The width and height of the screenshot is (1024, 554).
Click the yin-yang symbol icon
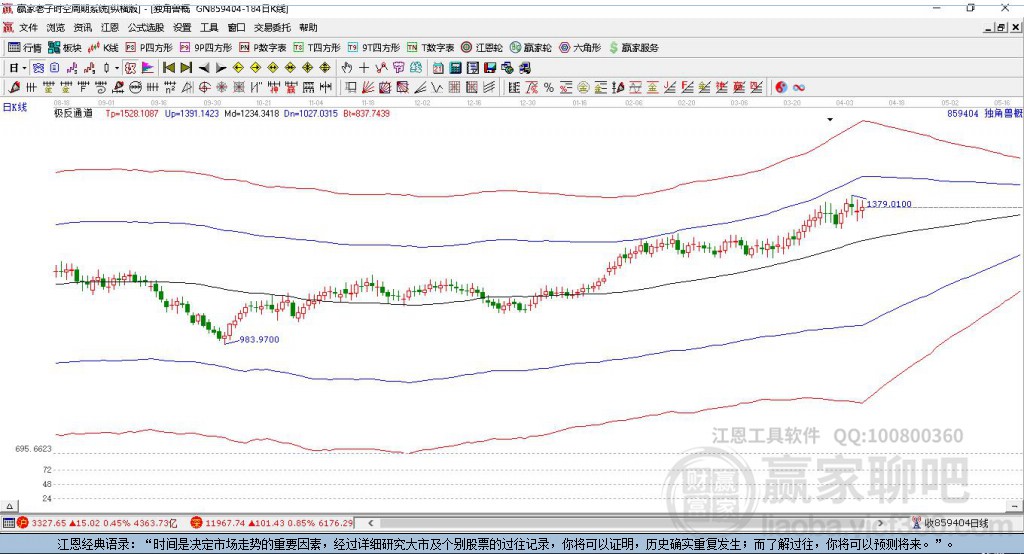781,88
